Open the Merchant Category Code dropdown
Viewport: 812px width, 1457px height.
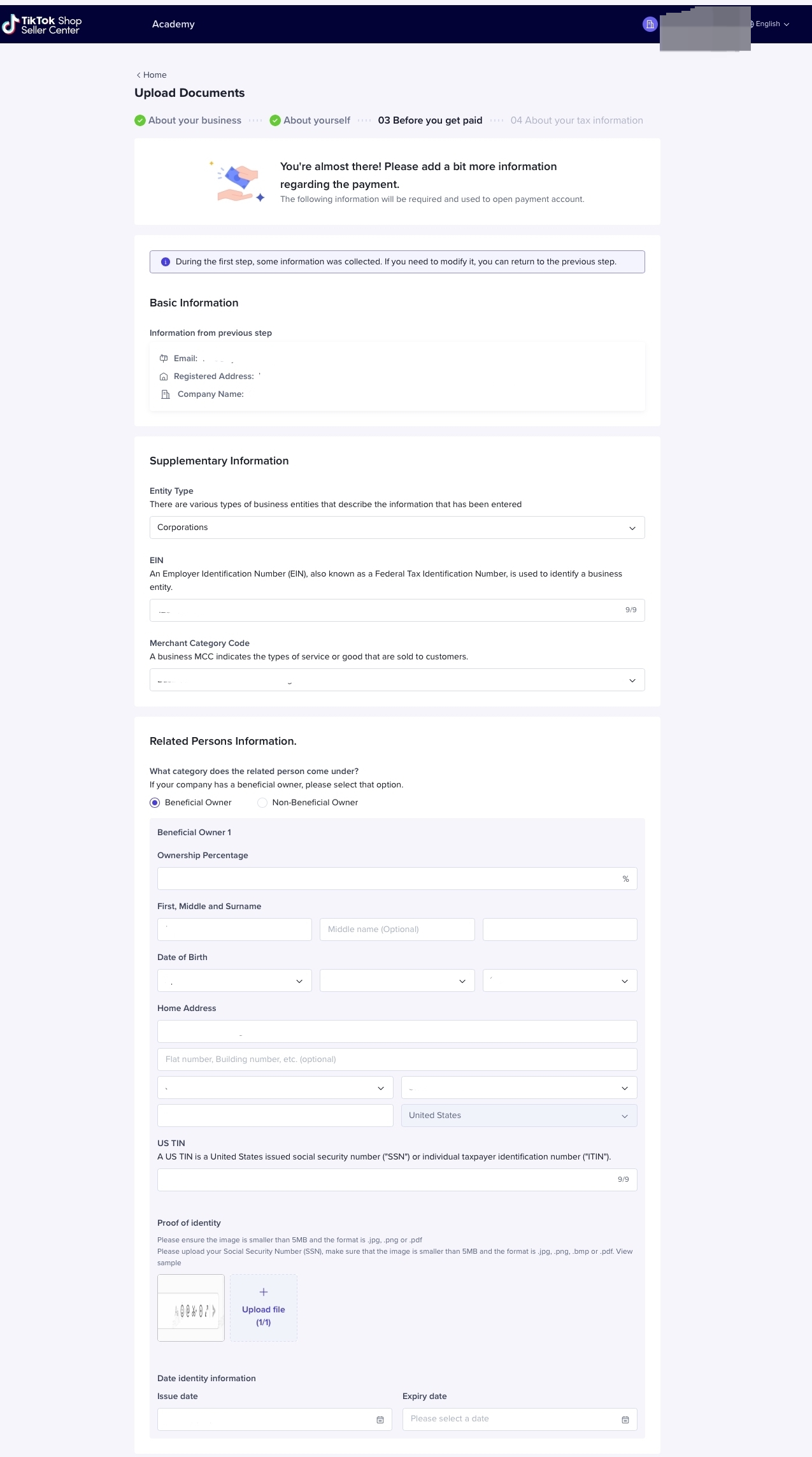coord(397,680)
